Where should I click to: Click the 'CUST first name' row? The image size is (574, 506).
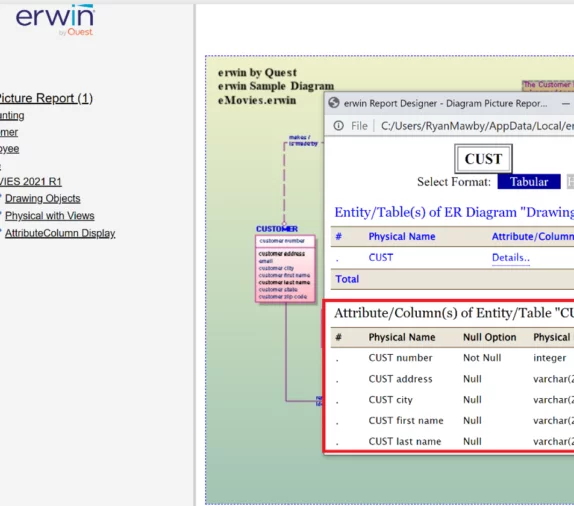click(x=452, y=420)
